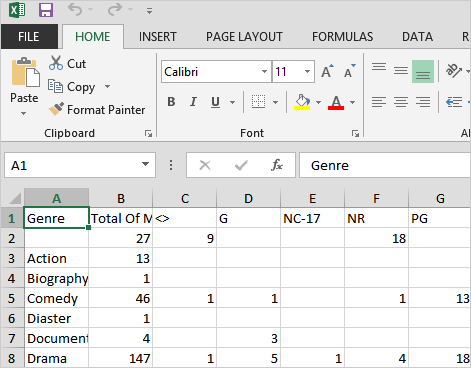The height and width of the screenshot is (368, 471).
Task: Select cell with value 27
Action: [x=121, y=238]
